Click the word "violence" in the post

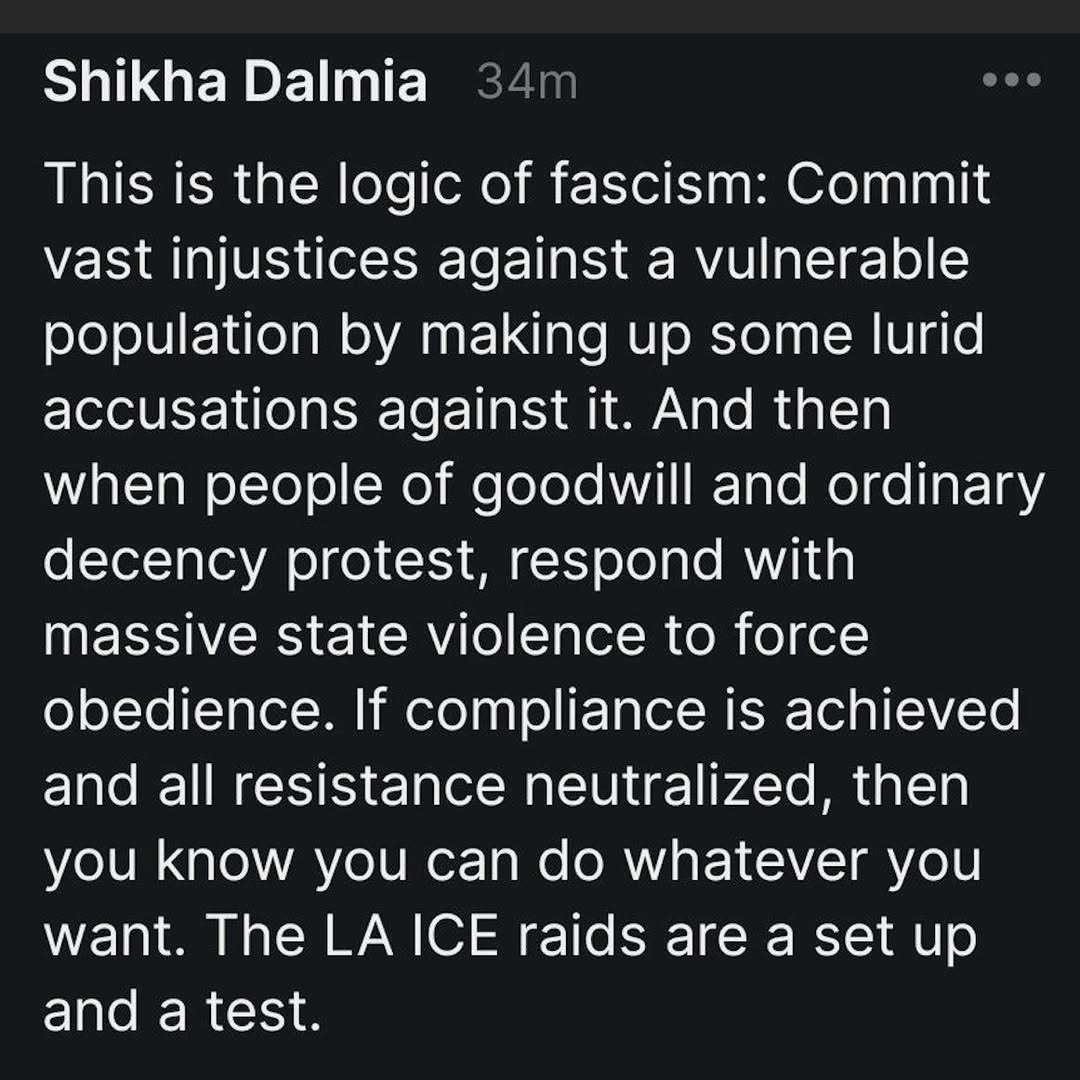(520, 635)
